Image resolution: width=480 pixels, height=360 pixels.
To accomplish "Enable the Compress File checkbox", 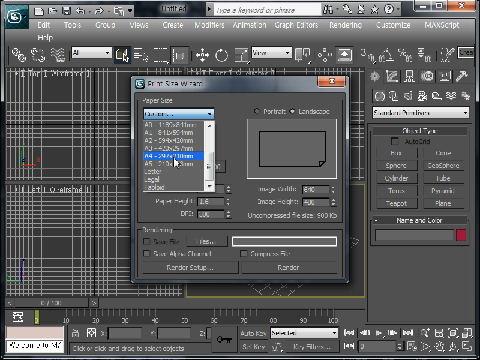I will click(244, 254).
